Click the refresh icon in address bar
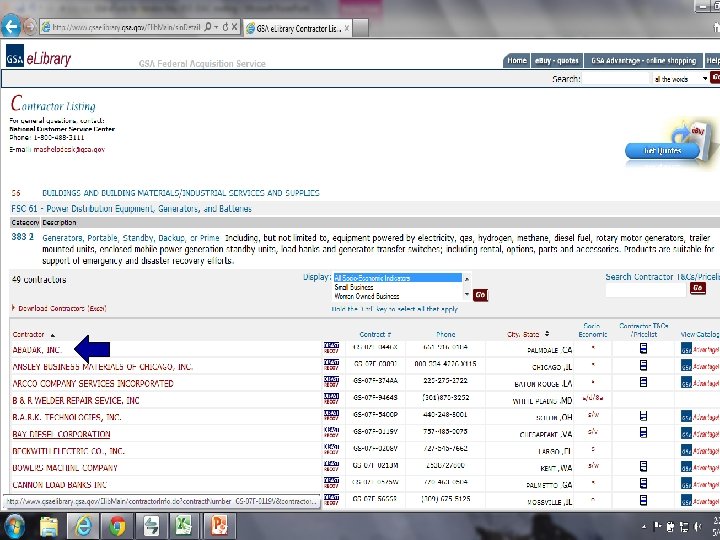 [x=225, y=27]
